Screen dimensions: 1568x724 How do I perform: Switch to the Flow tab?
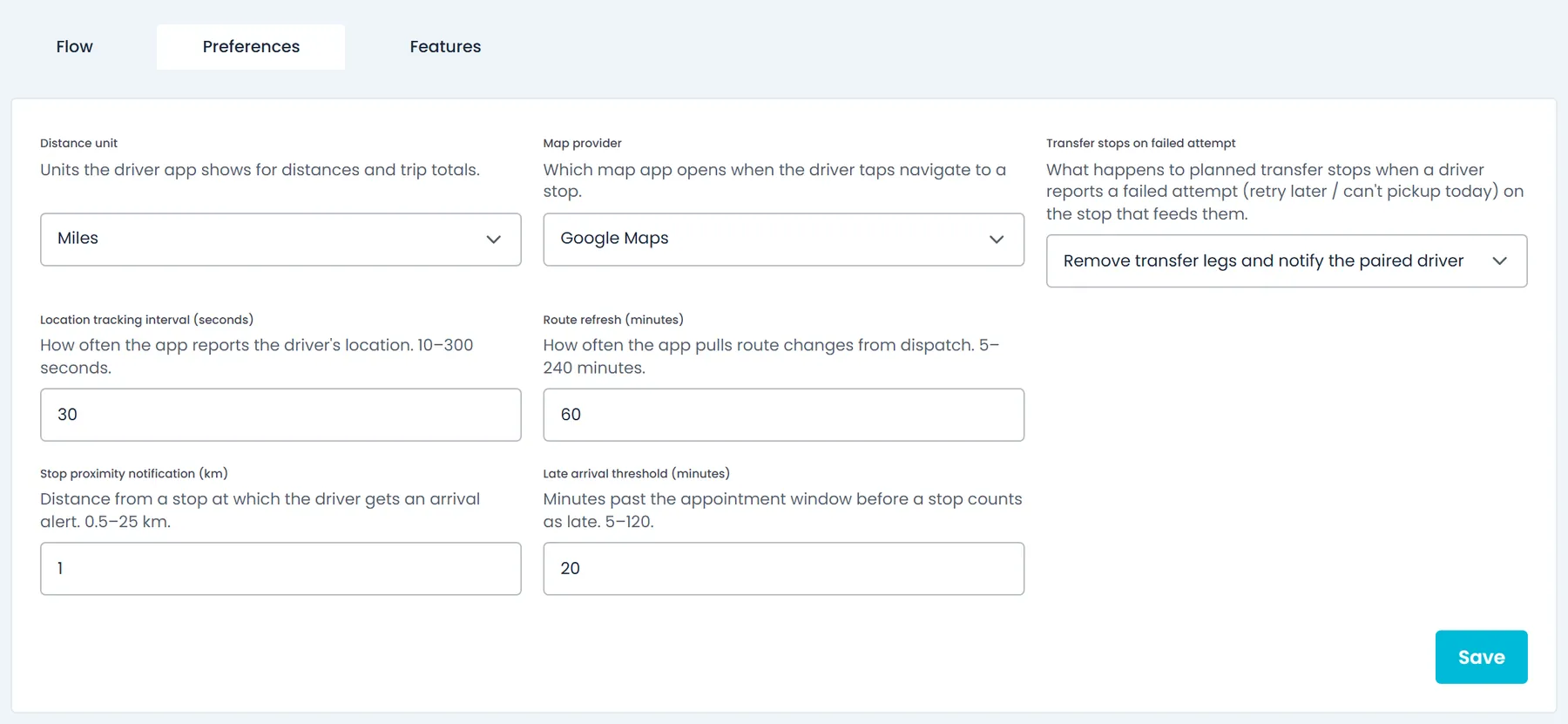(x=74, y=47)
